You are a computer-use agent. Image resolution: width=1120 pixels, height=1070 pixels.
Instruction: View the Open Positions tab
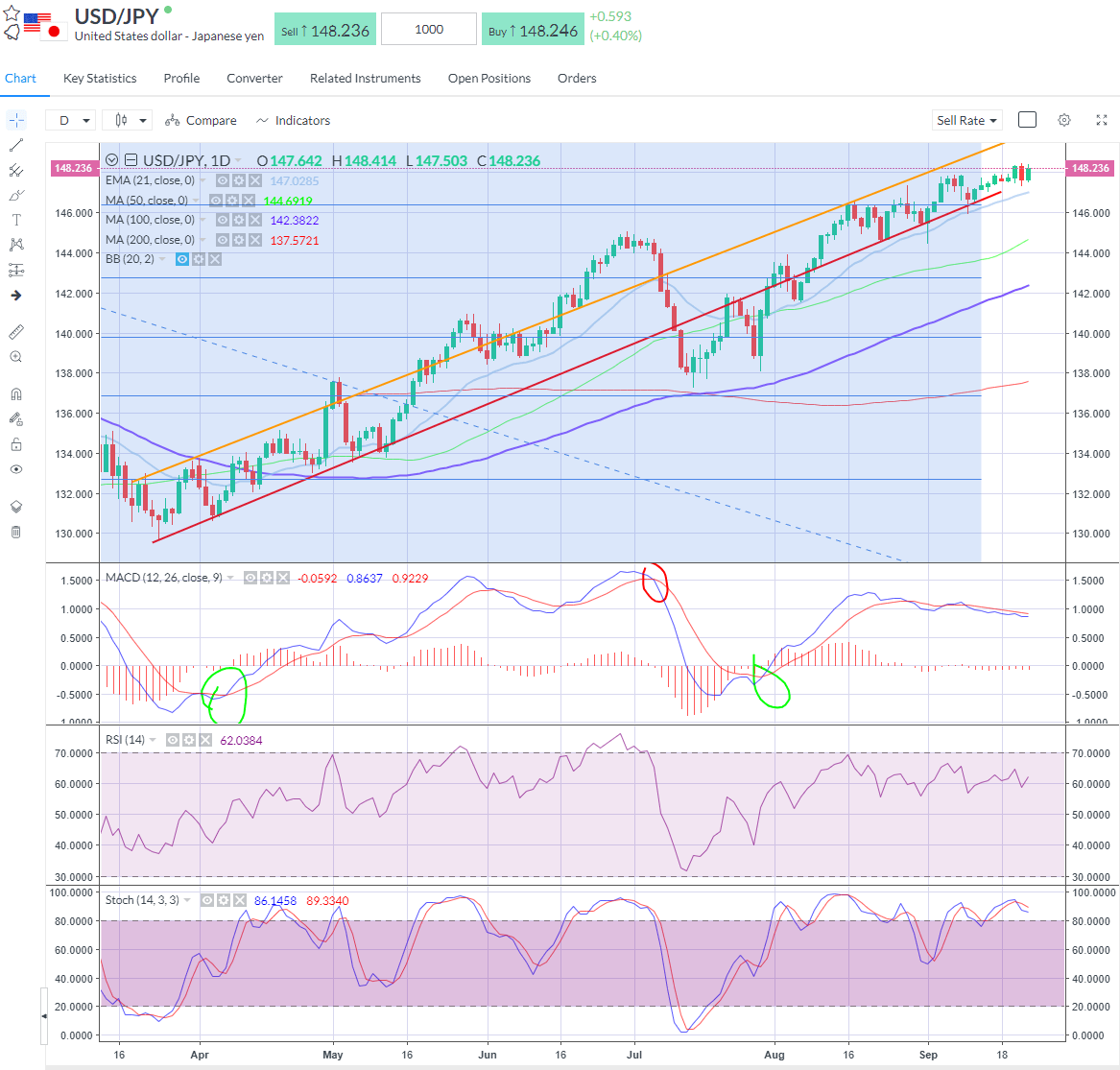click(489, 79)
